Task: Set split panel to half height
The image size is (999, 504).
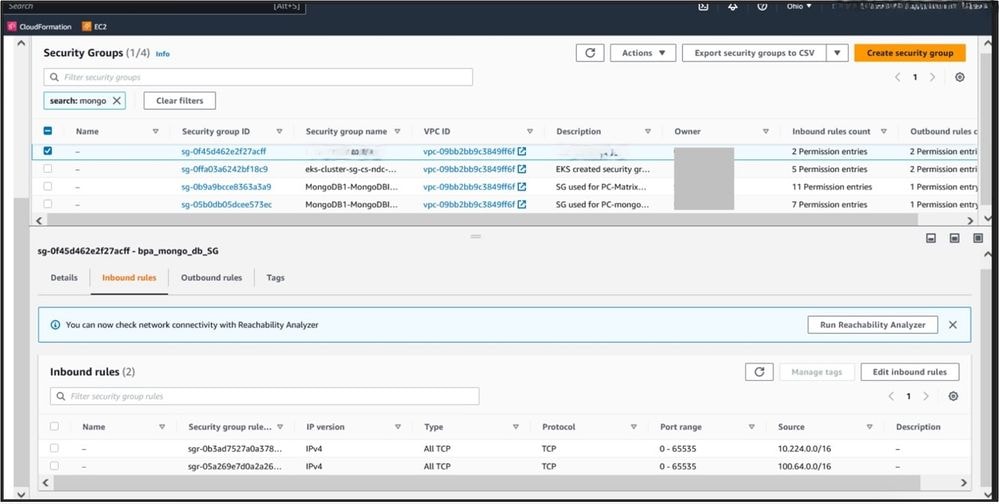Action: click(x=954, y=238)
